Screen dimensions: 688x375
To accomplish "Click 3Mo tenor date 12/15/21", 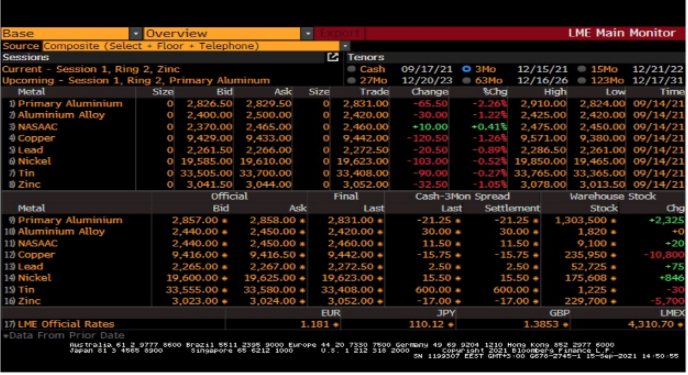I will 542,69.
